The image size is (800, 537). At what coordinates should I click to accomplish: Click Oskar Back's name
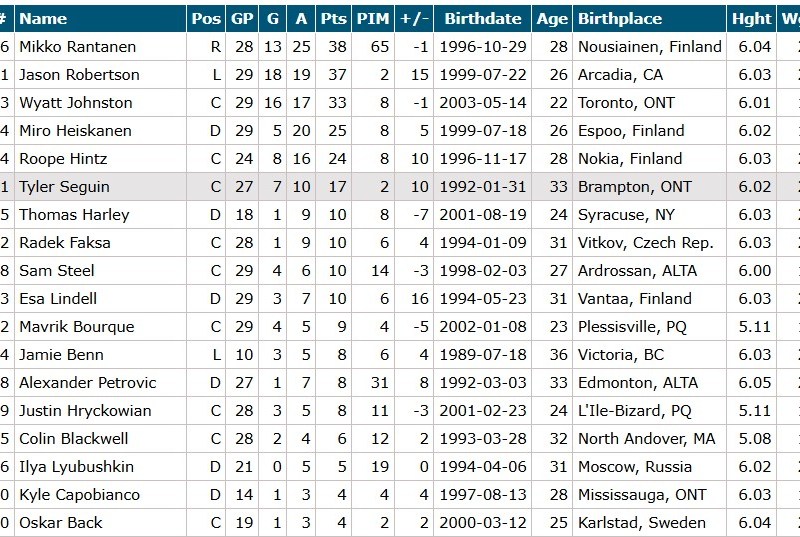[x=60, y=523]
